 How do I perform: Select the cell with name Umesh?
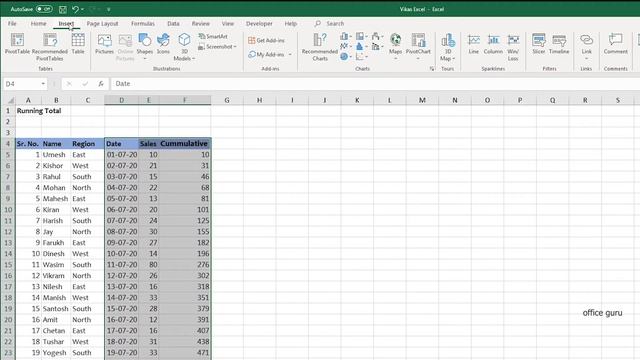pos(56,155)
